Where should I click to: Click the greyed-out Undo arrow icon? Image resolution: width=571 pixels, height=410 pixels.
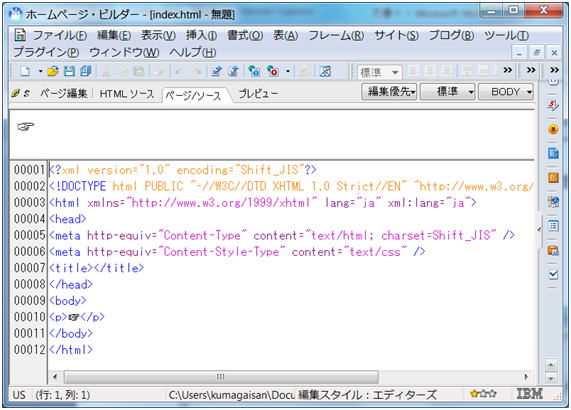click(x=179, y=71)
